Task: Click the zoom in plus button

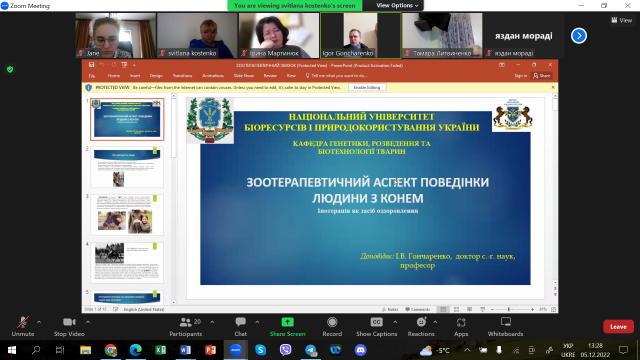Action: (x=532, y=309)
